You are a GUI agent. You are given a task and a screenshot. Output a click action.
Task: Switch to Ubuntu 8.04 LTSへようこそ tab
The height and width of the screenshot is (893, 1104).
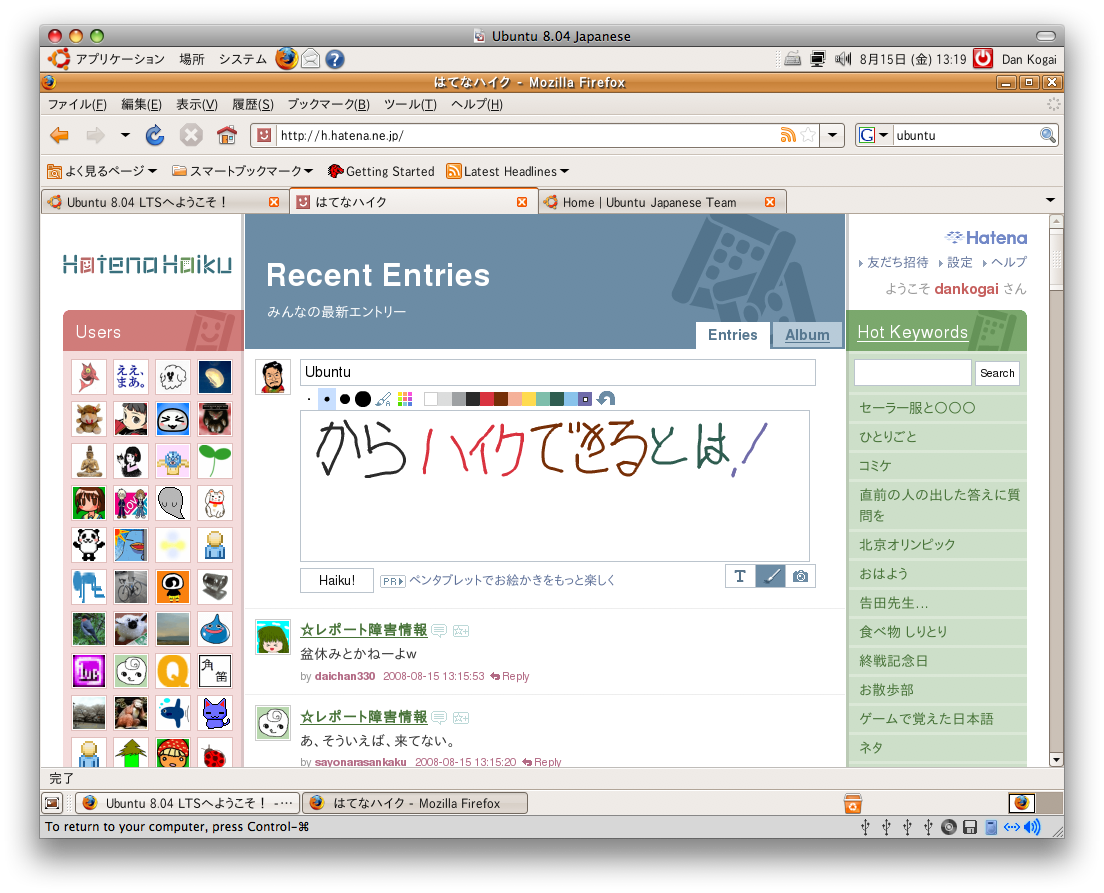coord(164,202)
